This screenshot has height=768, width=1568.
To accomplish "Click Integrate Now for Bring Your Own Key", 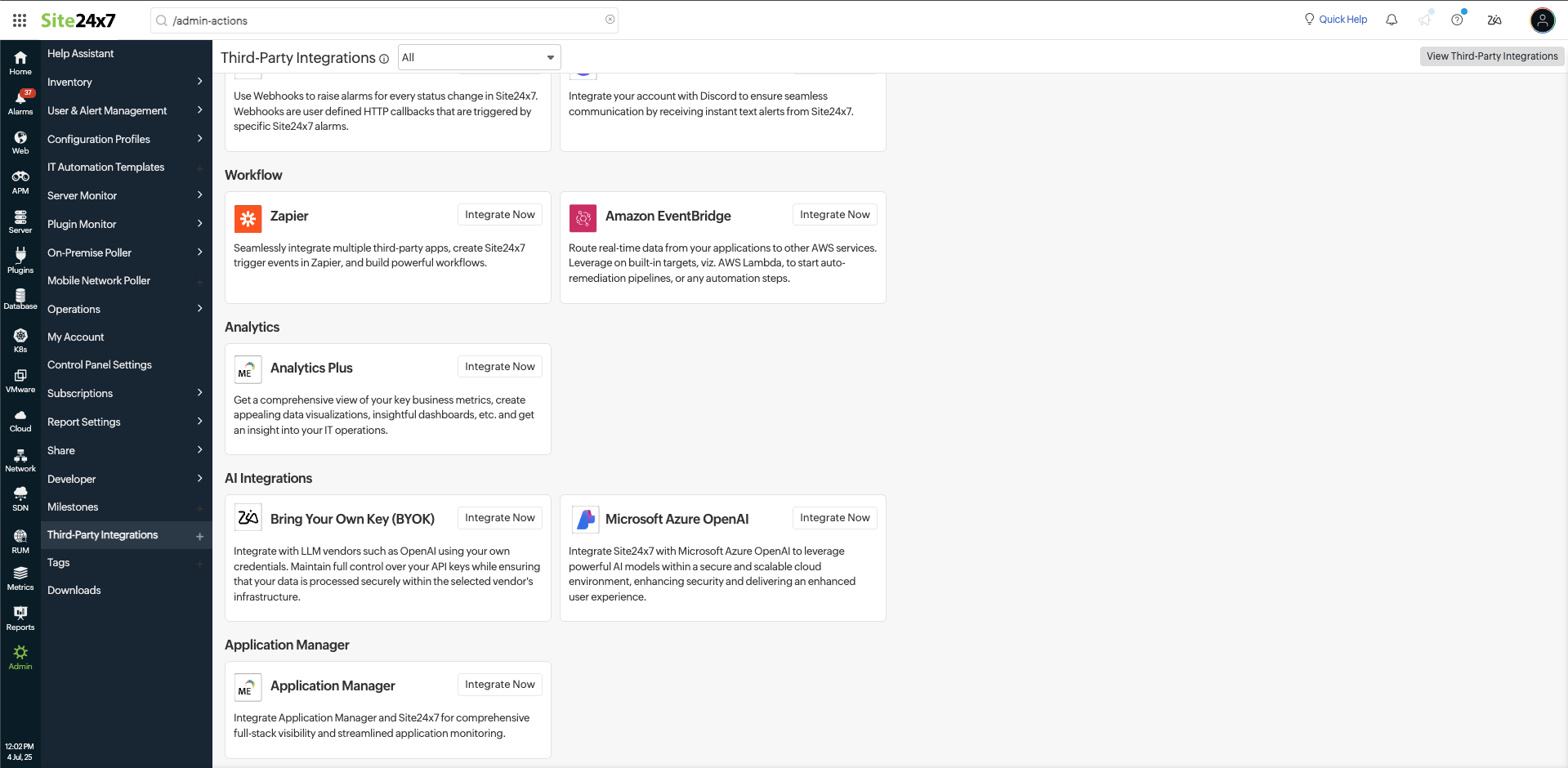I will [500, 518].
